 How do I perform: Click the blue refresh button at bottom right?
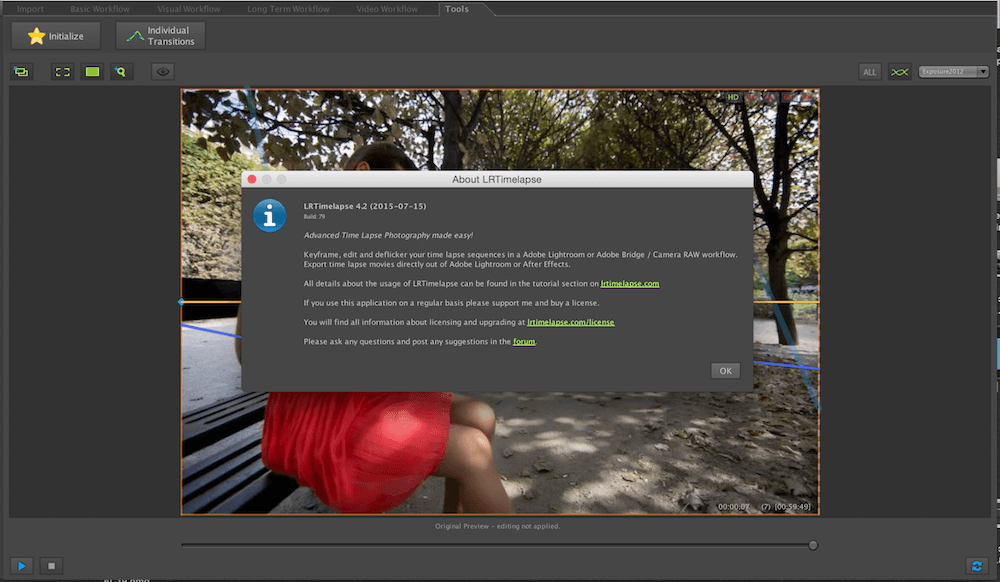pyautogui.click(x=976, y=565)
